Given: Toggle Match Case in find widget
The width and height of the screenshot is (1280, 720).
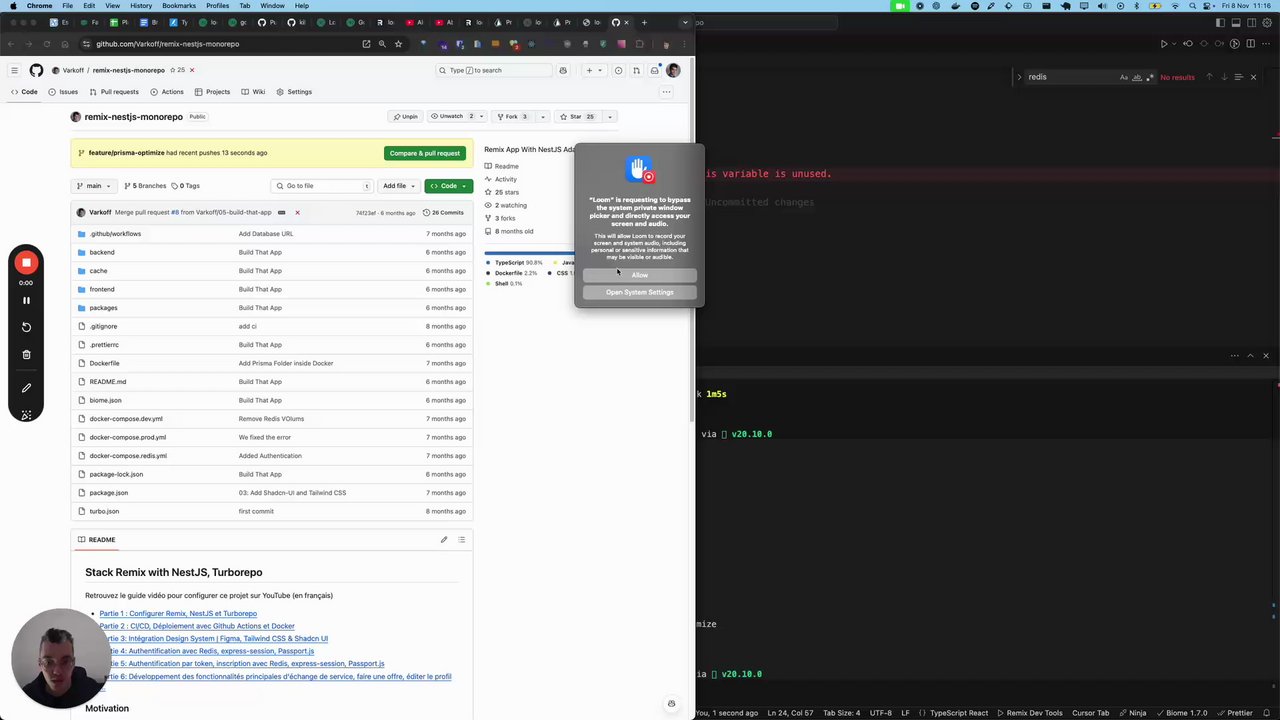Looking at the screenshot, I should pyautogui.click(x=1124, y=77).
